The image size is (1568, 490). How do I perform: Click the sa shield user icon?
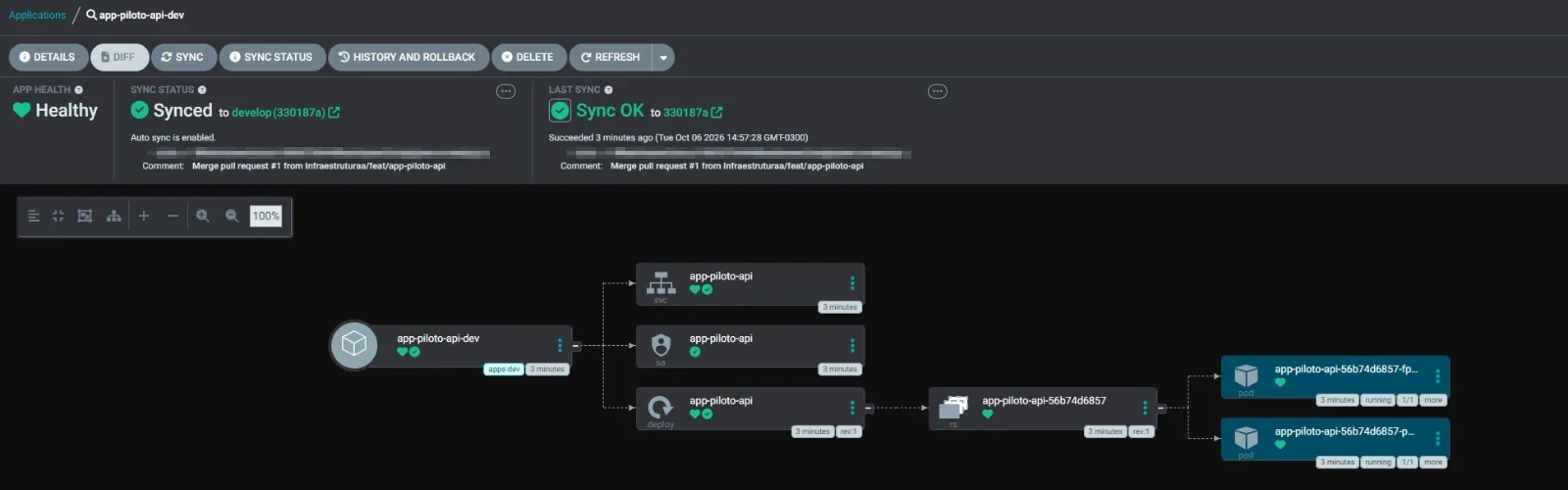click(x=661, y=345)
